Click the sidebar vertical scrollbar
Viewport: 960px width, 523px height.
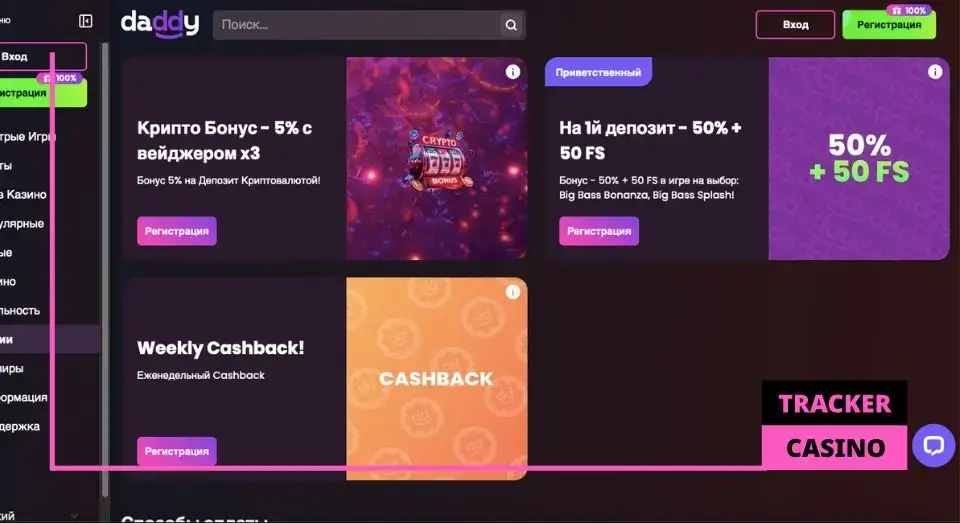pos(105,269)
